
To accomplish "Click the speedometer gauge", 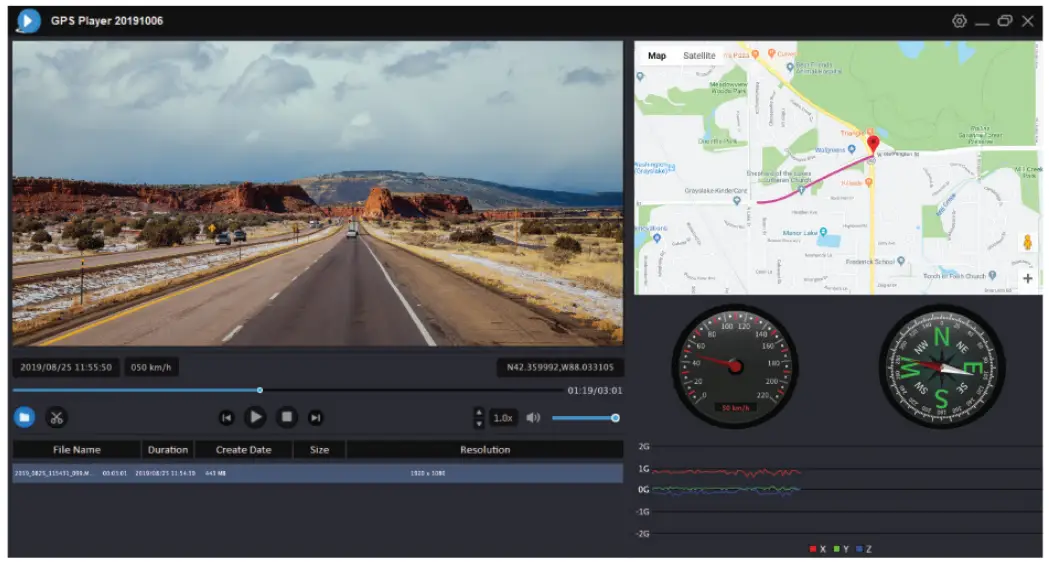I will (x=735, y=366).
